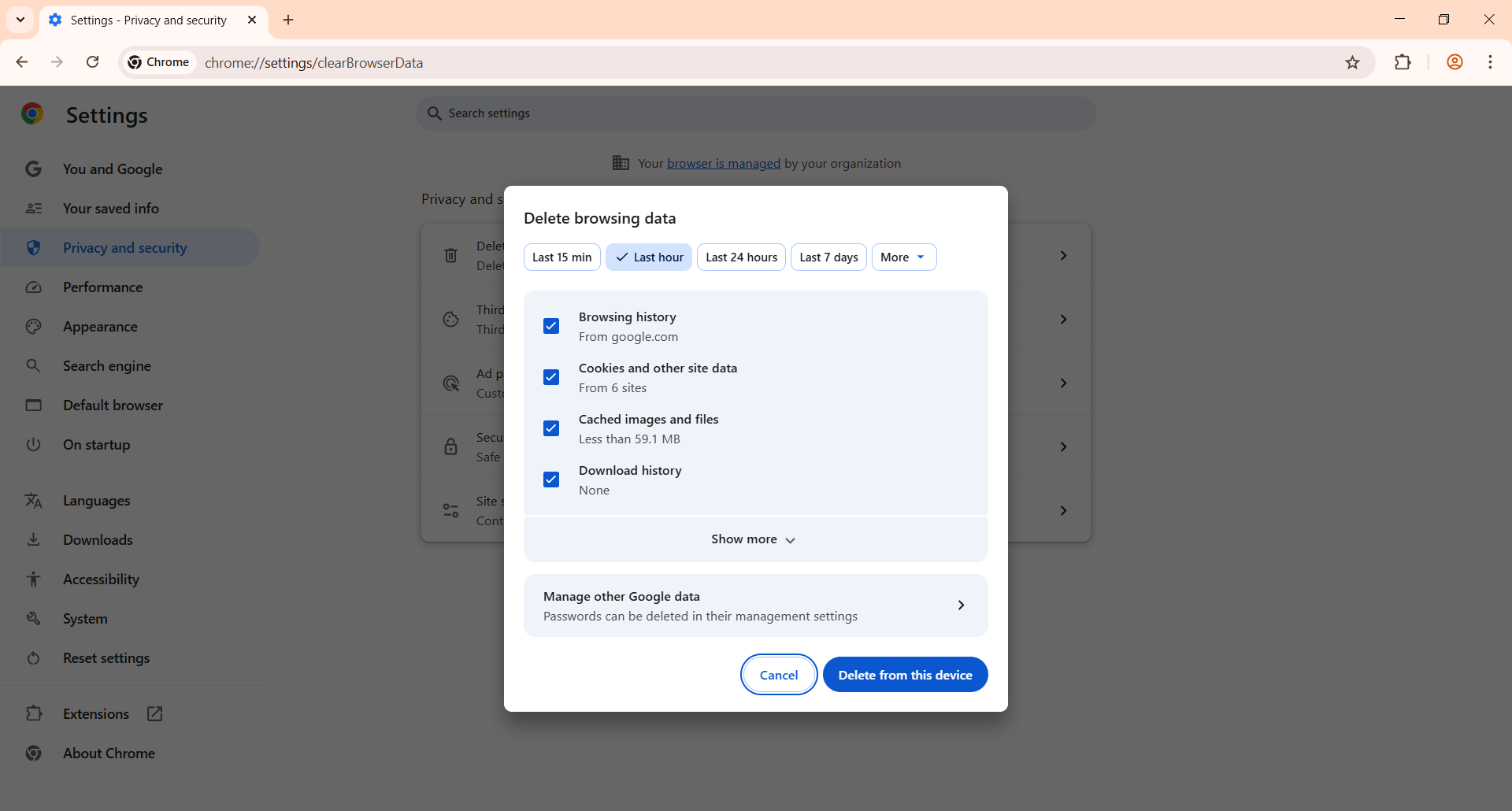
Task: Uncheck Cookies and other site data
Action: [x=551, y=377]
